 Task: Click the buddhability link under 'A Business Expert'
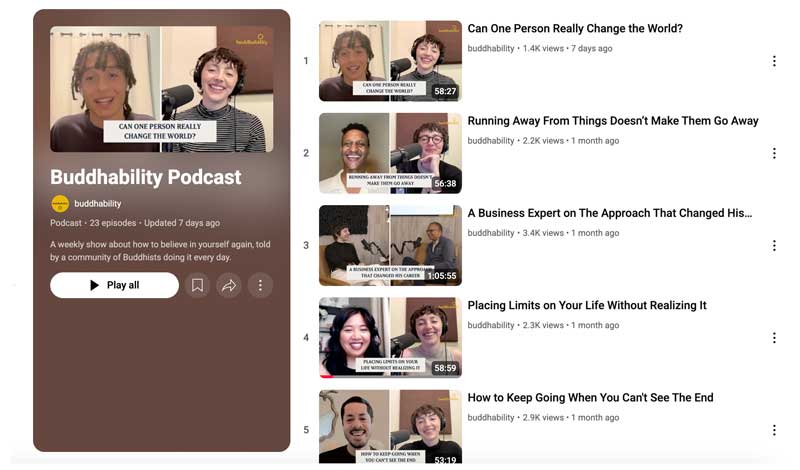tap(491, 233)
